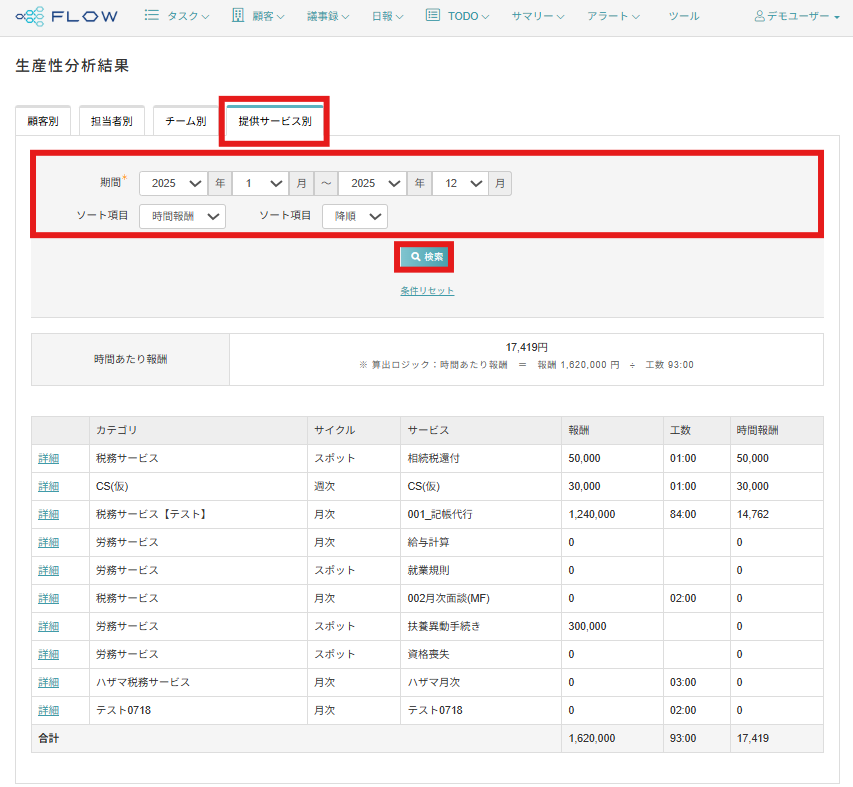Open the 時間報酬 sort item dropdown
853x787 pixels.
pos(182,216)
